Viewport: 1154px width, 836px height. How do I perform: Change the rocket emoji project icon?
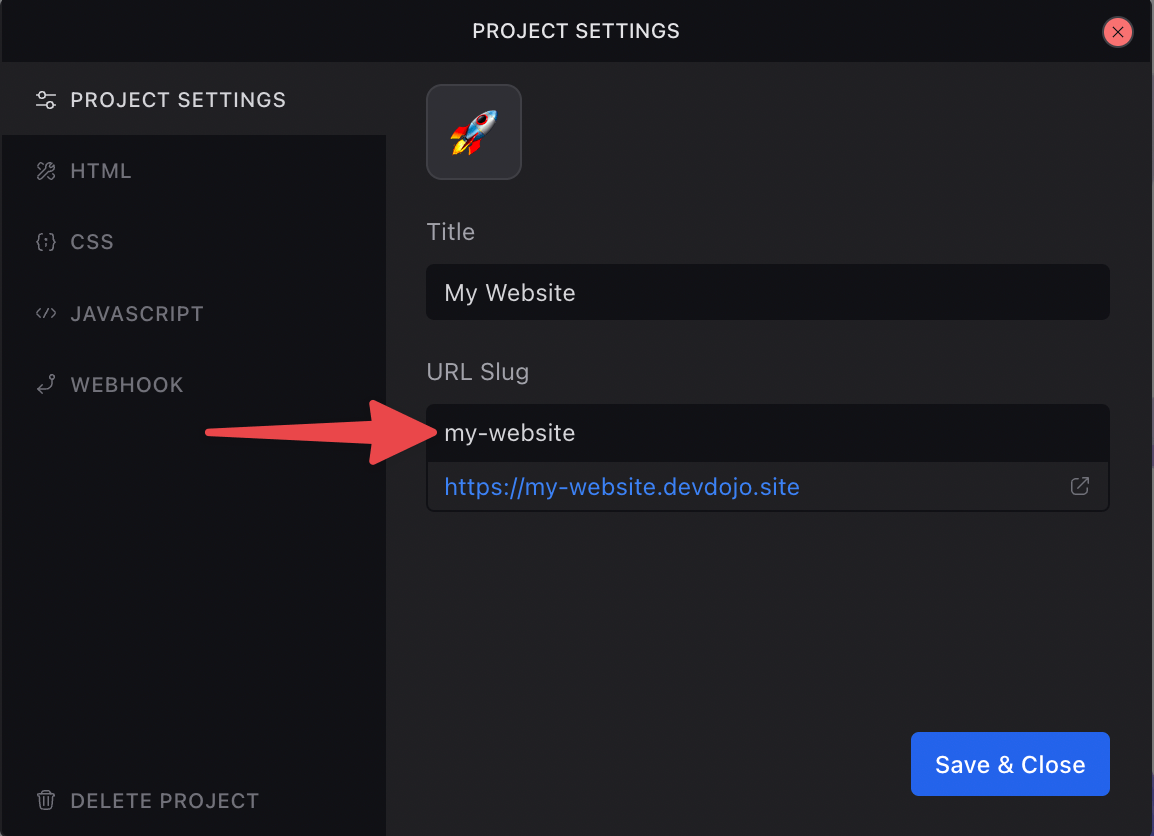pos(474,132)
